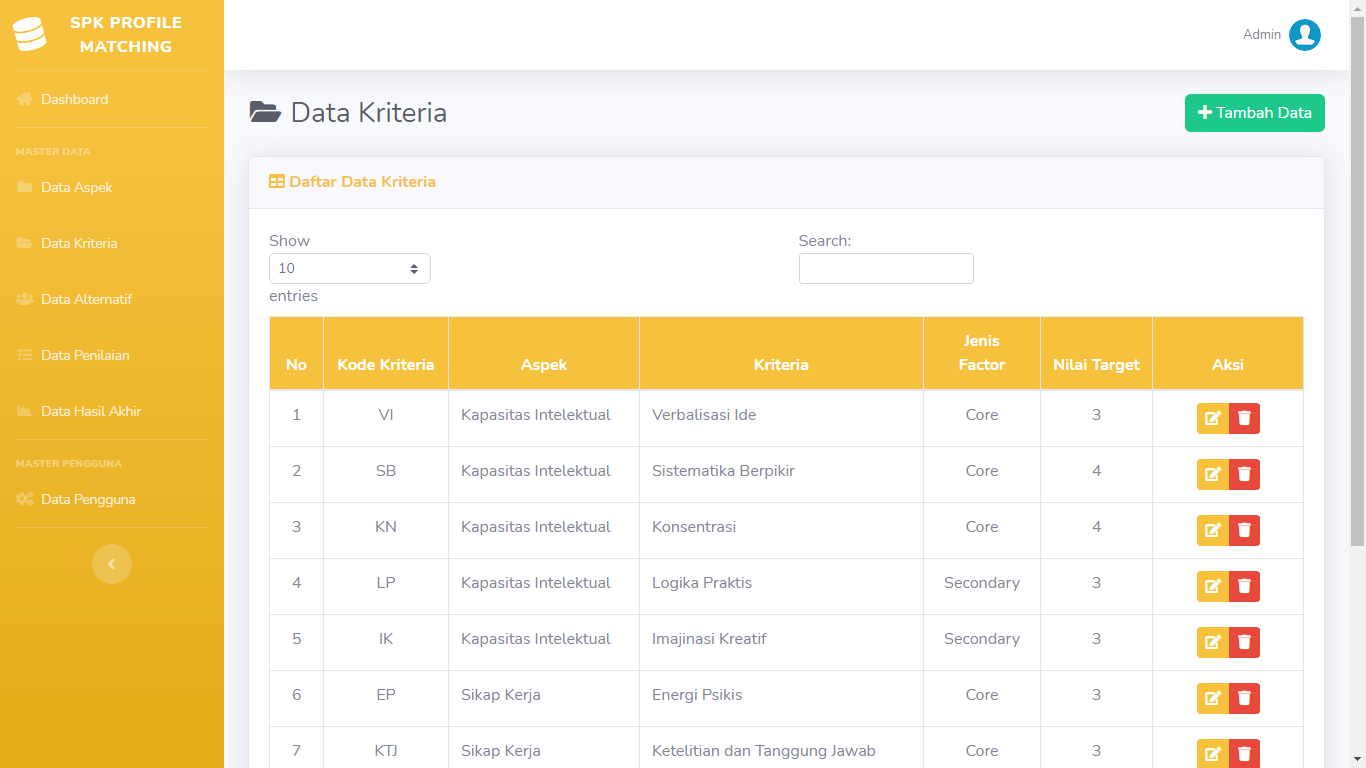Click the SPK Profile Matching database logo
This screenshot has width=1366, height=768.
coord(30,34)
